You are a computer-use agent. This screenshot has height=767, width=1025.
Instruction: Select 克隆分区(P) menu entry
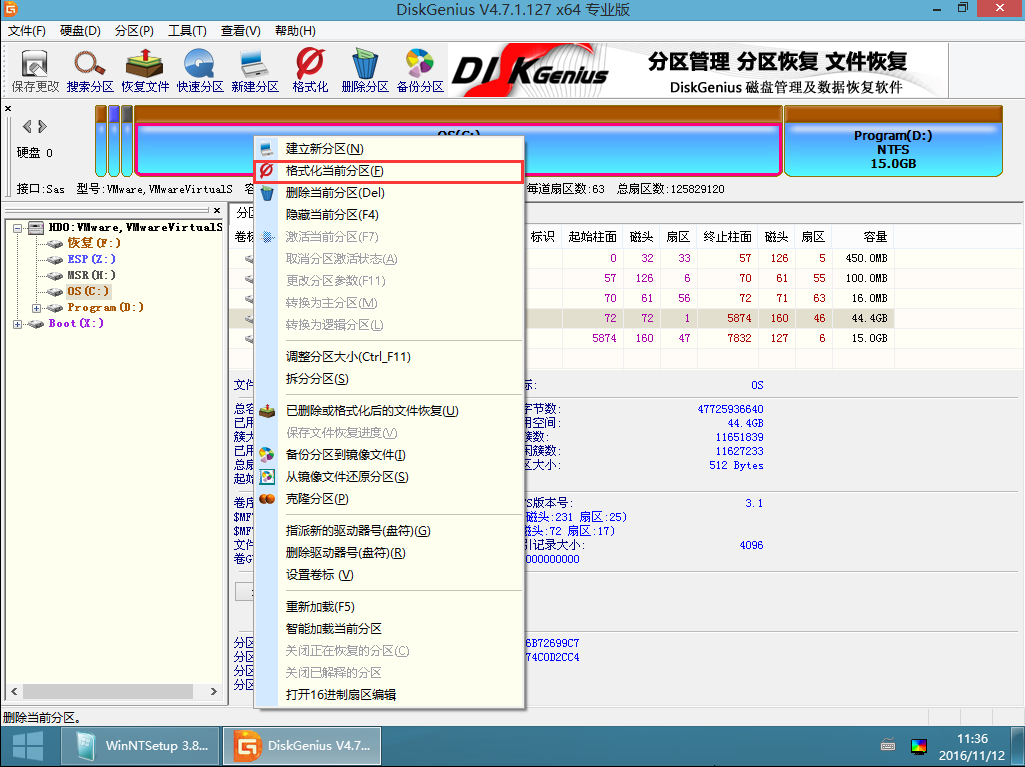click(x=390, y=499)
